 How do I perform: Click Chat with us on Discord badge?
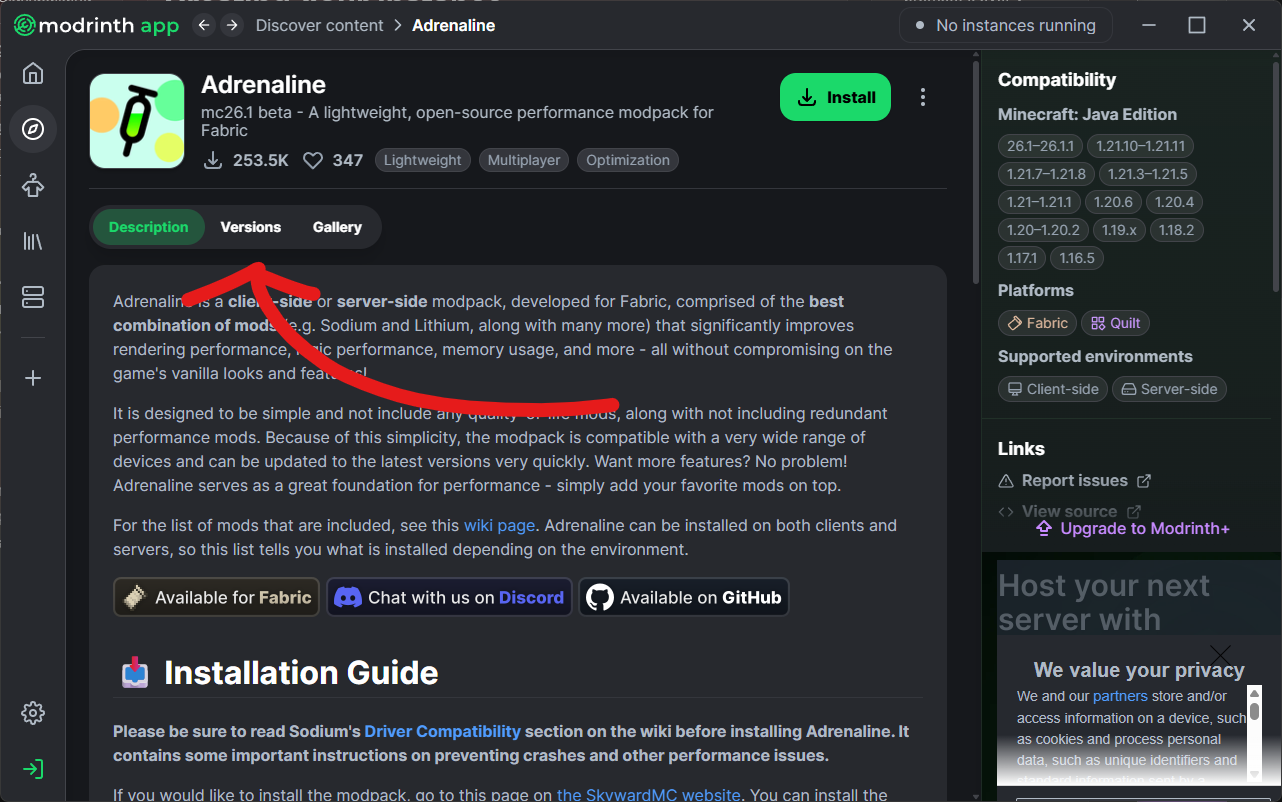tap(449, 597)
